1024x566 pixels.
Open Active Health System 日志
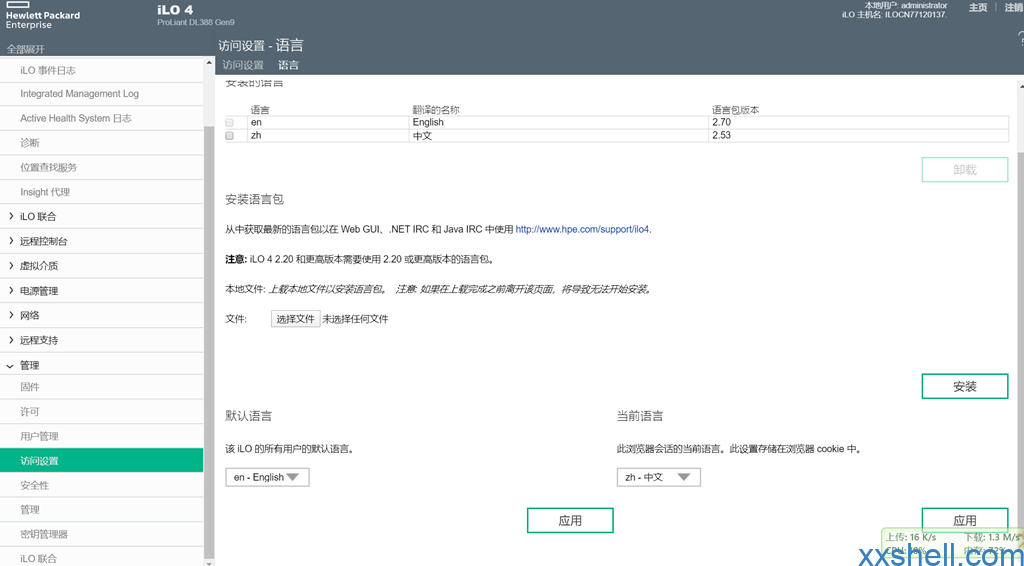(101, 118)
